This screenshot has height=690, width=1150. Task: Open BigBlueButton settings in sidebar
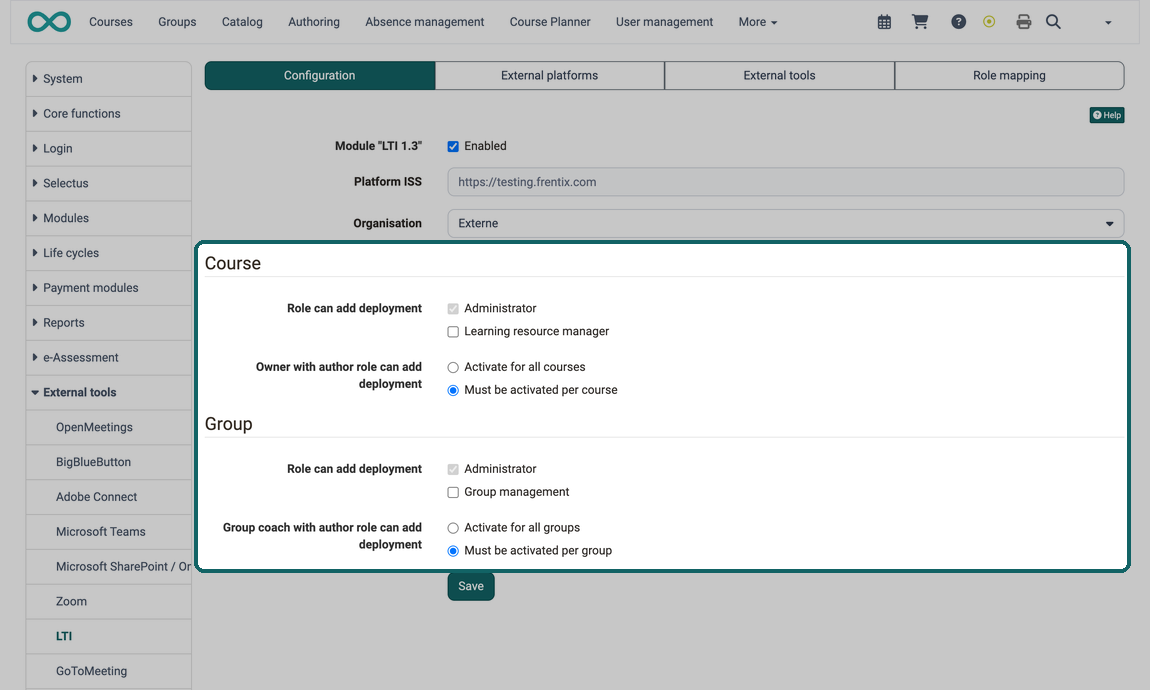pos(109,462)
